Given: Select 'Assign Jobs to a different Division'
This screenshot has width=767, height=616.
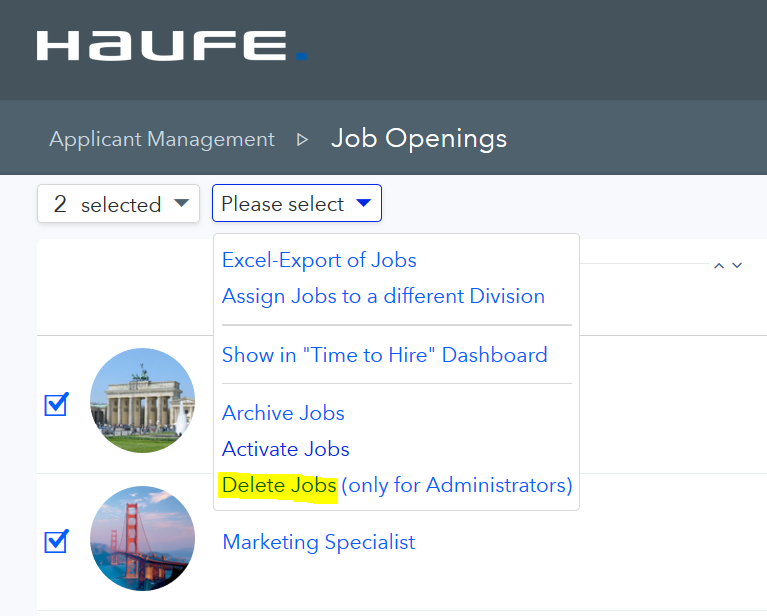Looking at the screenshot, I should (x=383, y=296).
